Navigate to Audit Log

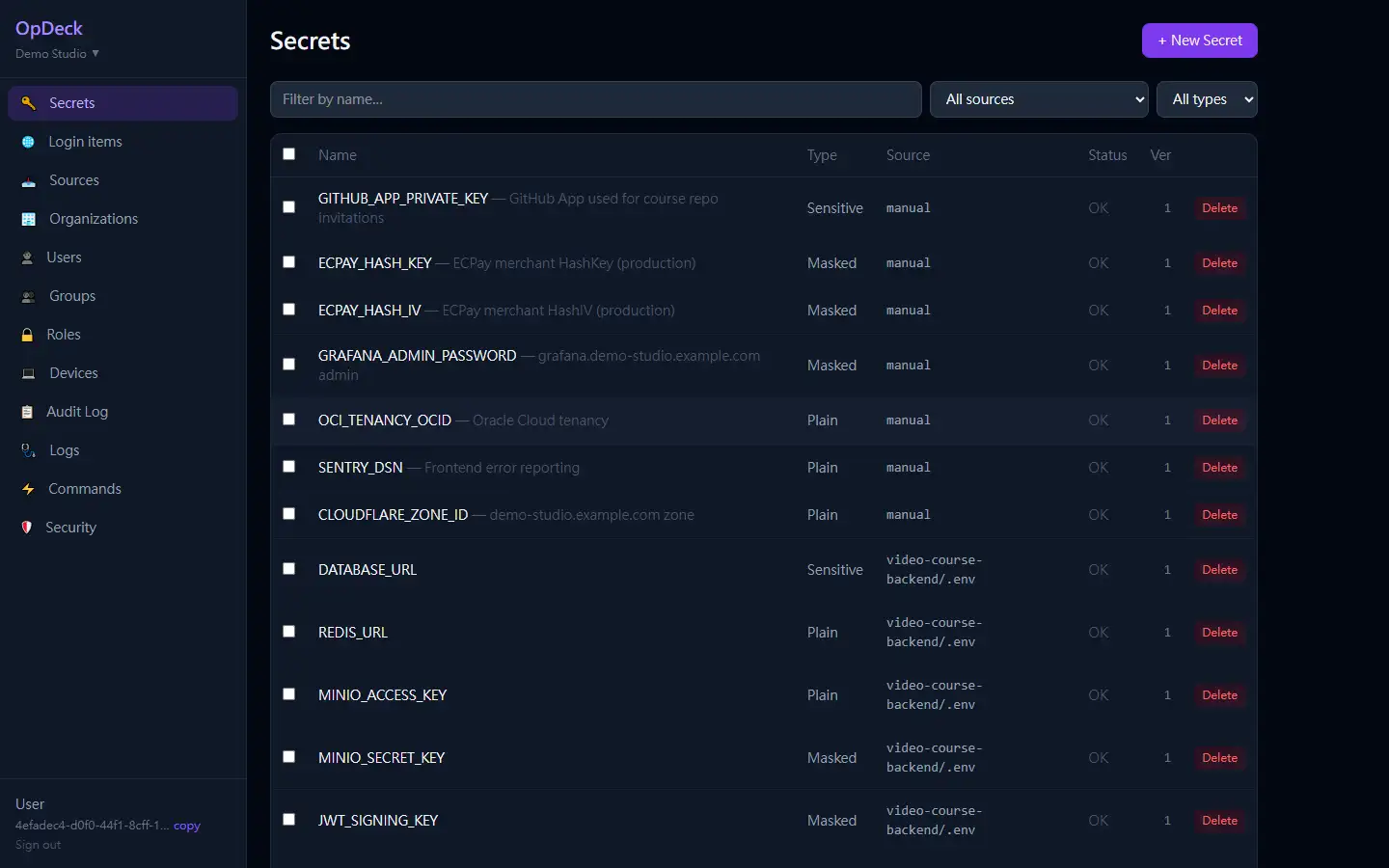(123, 412)
